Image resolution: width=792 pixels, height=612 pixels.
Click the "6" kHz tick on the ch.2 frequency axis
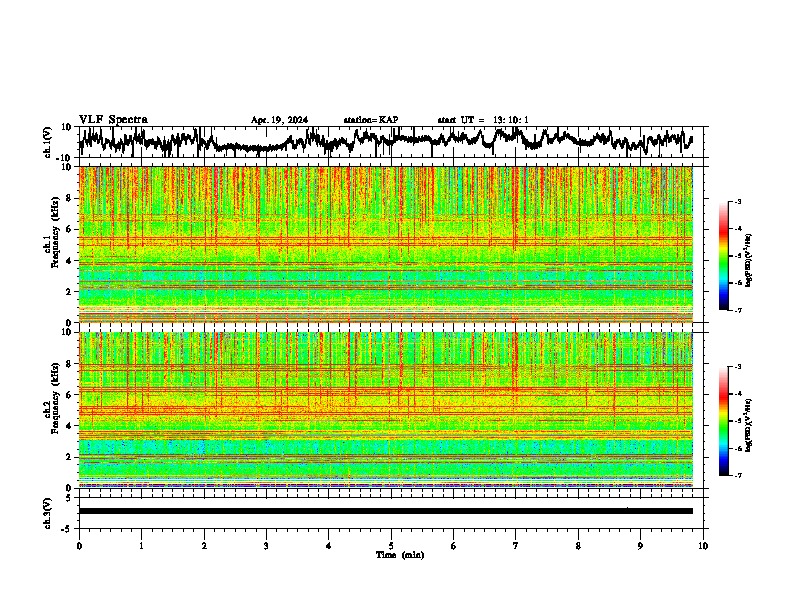(69, 394)
